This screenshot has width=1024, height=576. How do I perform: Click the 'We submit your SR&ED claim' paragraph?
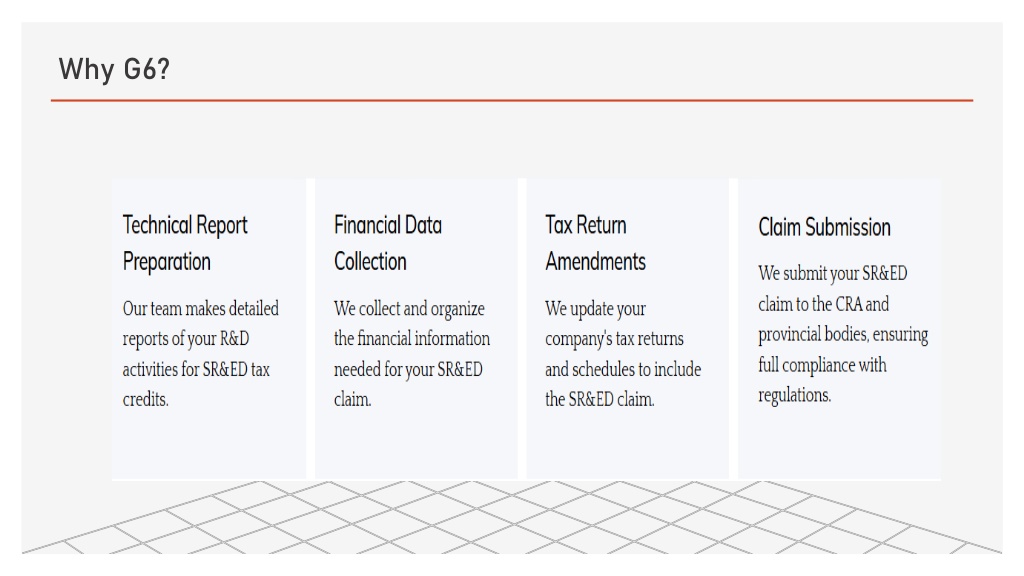pyautogui.click(x=843, y=334)
